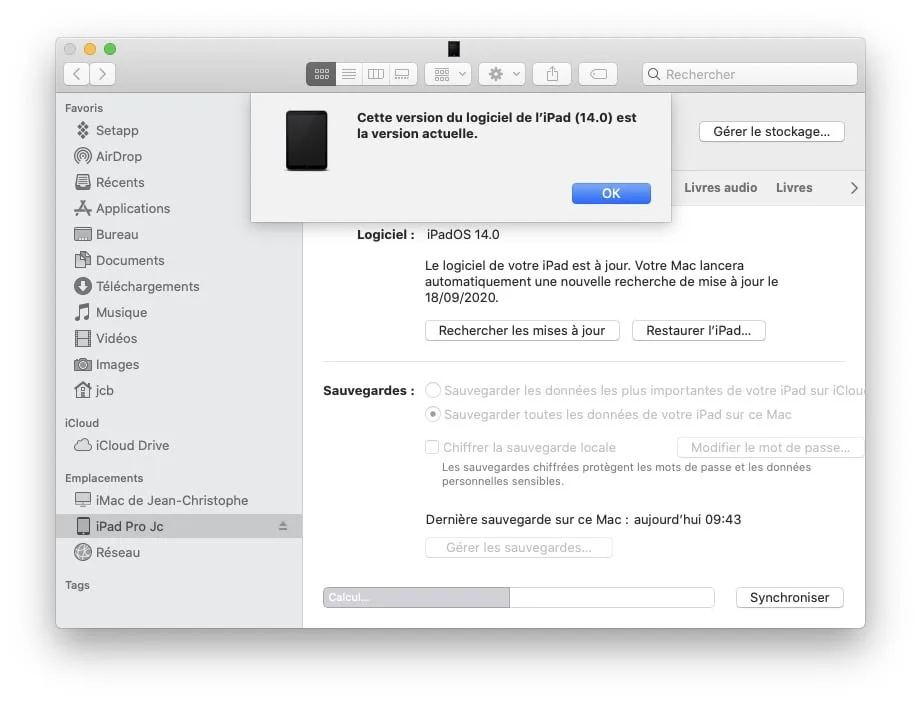This screenshot has height=702, width=921.
Task: Click the Tags section header
Action: pyautogui.click(x=78, y=585)
